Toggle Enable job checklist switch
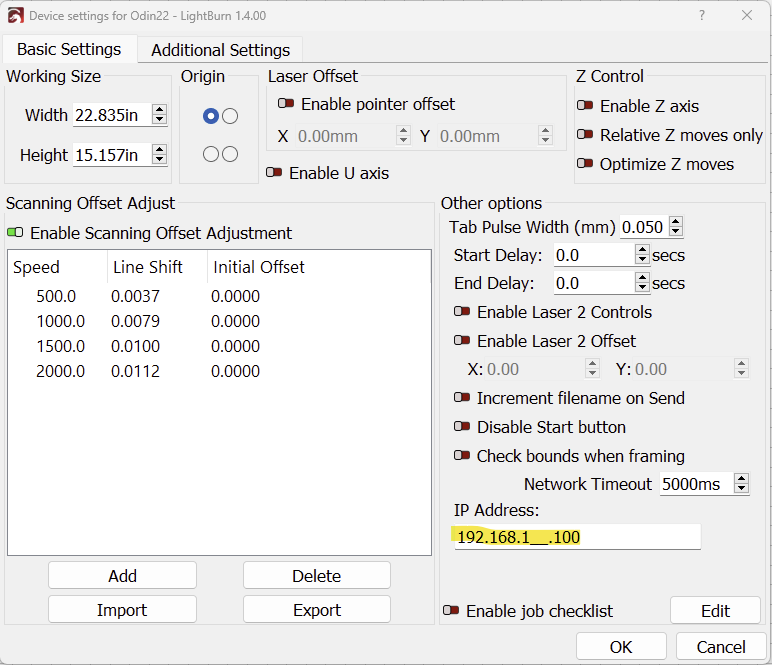 451,611
